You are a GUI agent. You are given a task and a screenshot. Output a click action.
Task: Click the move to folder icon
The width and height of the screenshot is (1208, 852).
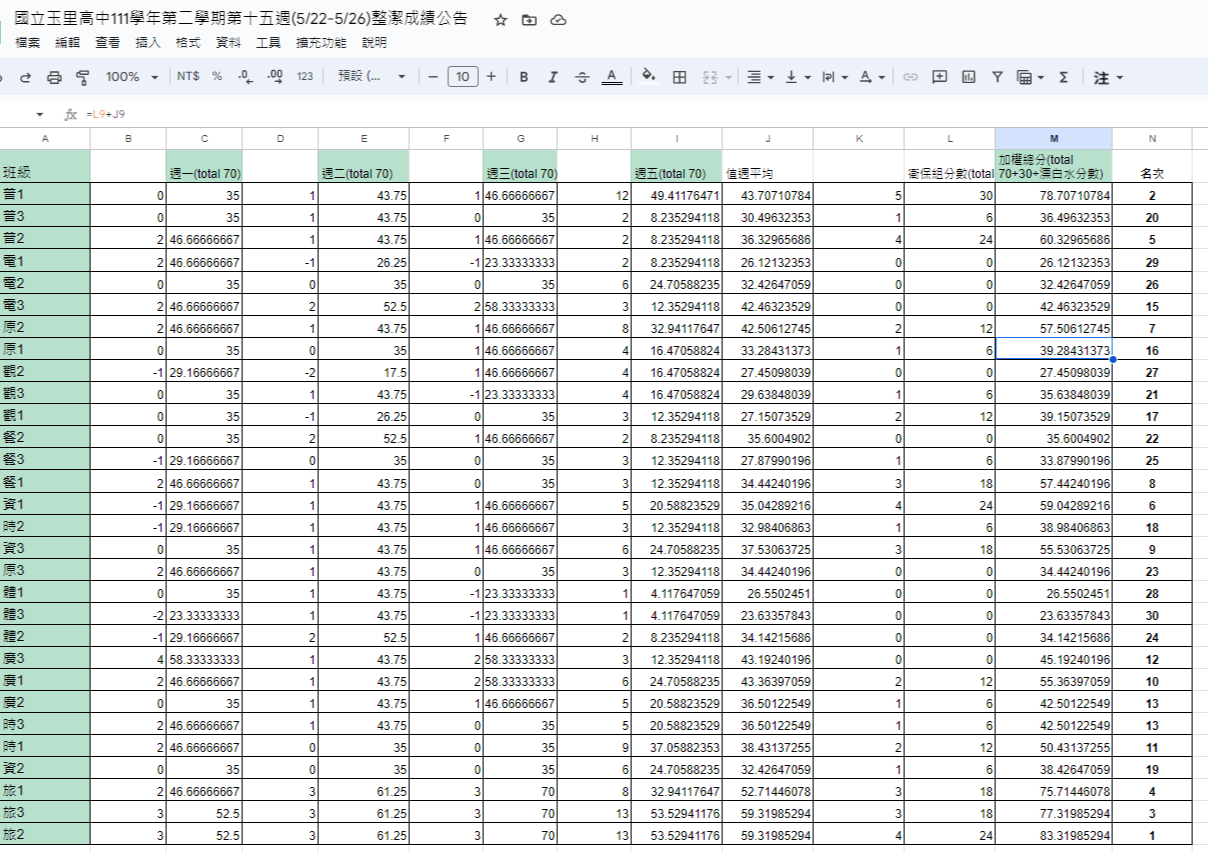tap(529, 20)
